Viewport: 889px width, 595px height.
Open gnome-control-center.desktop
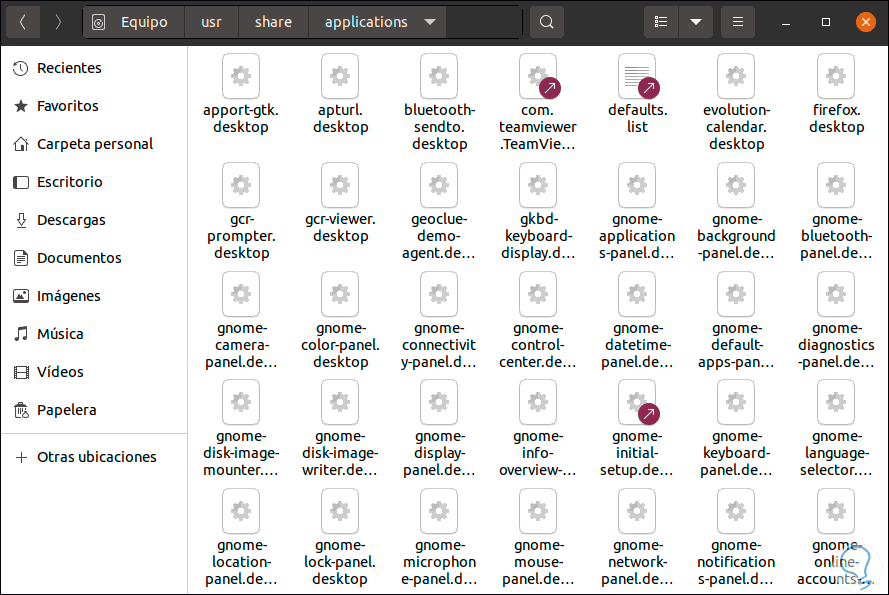(x=538, y=294)
